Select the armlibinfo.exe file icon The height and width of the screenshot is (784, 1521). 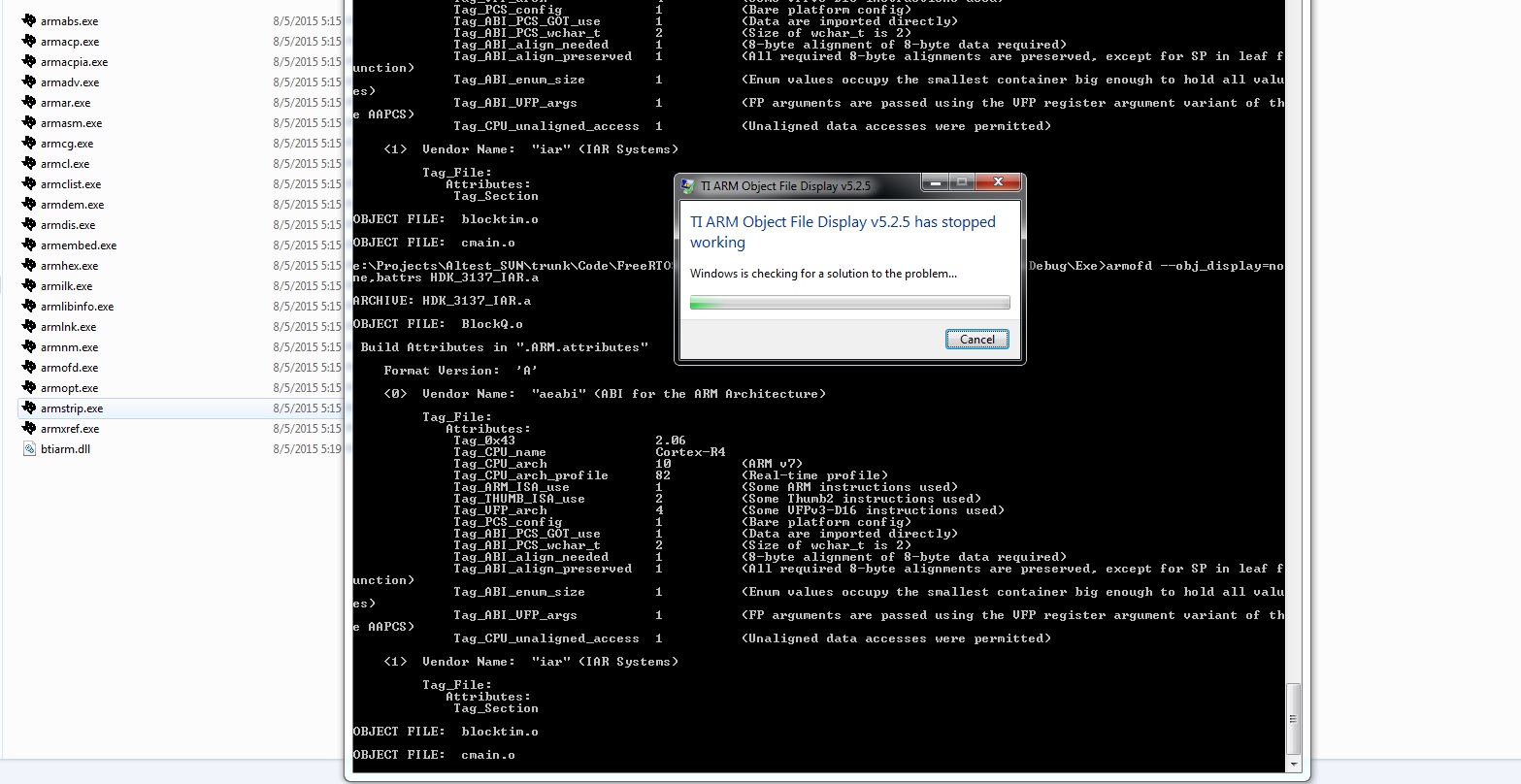click(30, 307)
